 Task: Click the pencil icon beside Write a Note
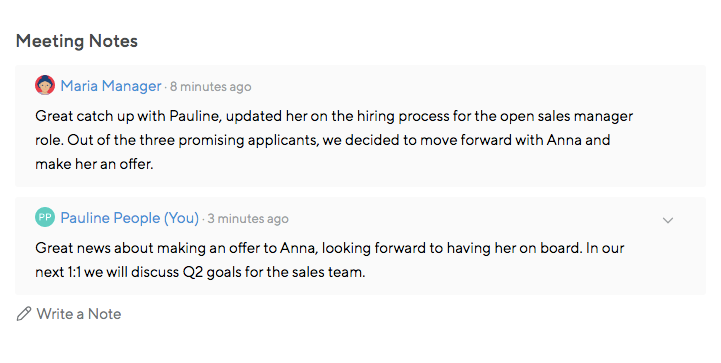pos(24,314)
